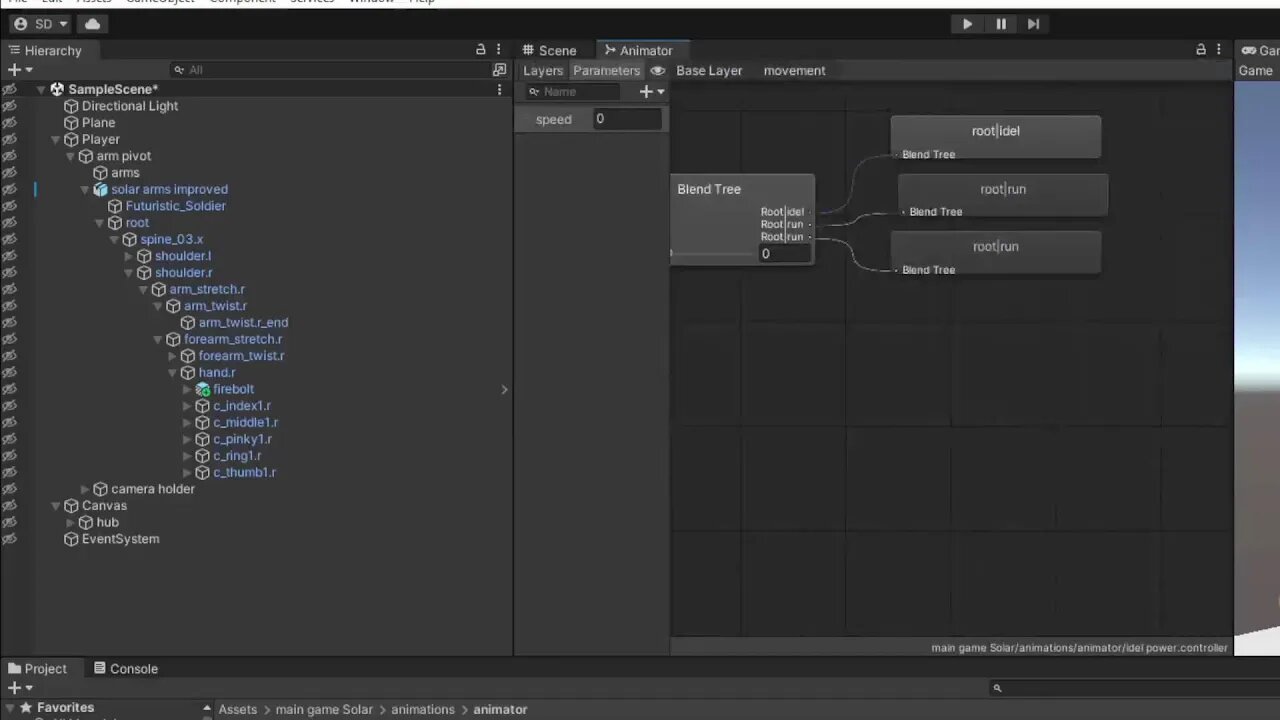Toggle visibility of Canvas
1280x720 pixels.
click(10, 506)
